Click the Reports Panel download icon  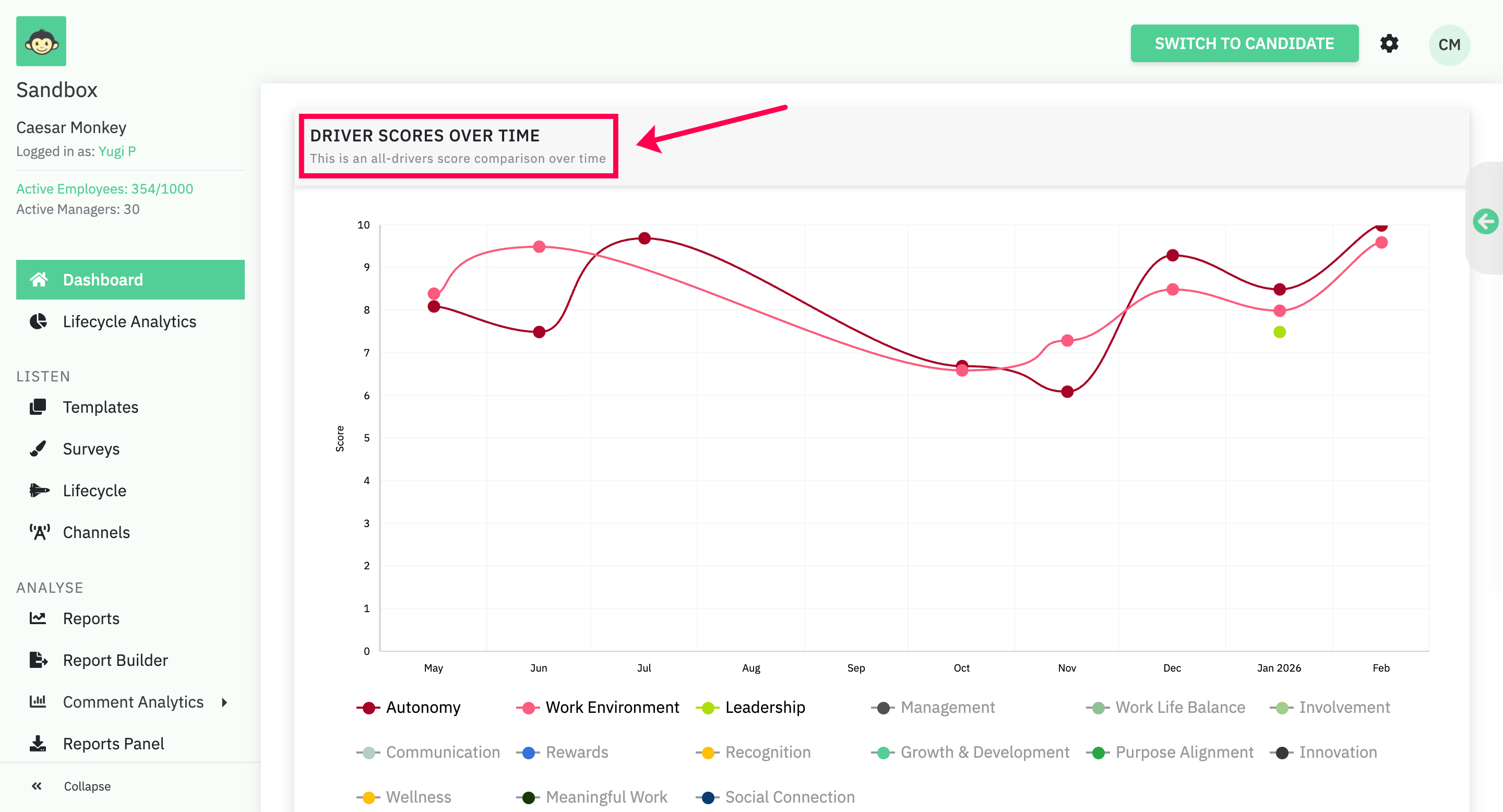[x=38, y=743]
